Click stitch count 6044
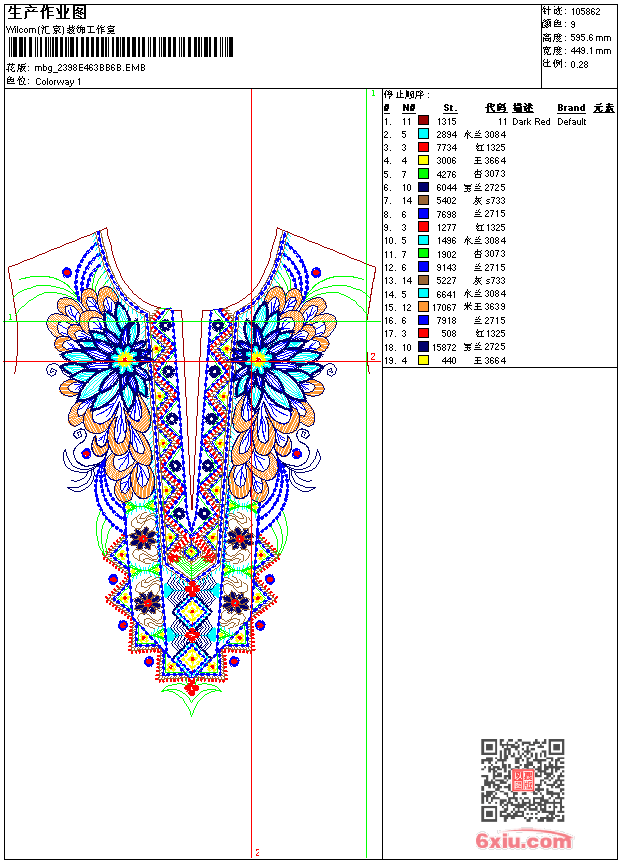This screenshot has height=860, width=620. click(447, 188)
